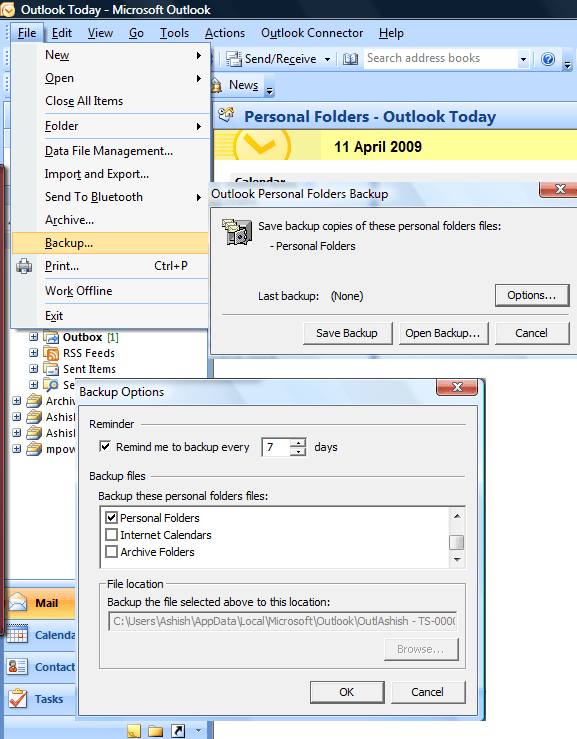The width and height of the screenshot is (577, 739).
Task: Decrease the reminder days spinner
Action: tap(298, 452)
